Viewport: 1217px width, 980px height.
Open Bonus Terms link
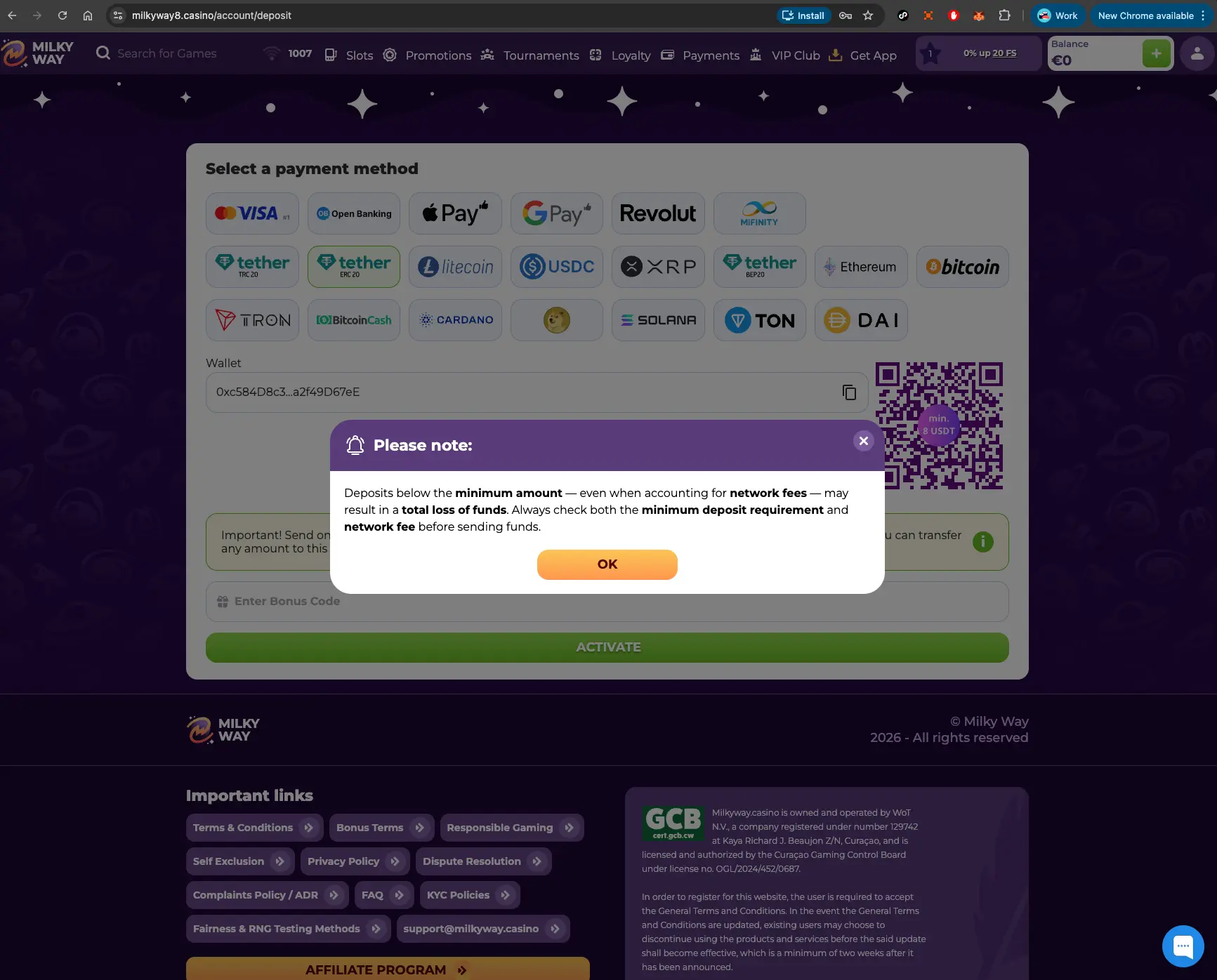pyautogui.click(x=381, y=828)
